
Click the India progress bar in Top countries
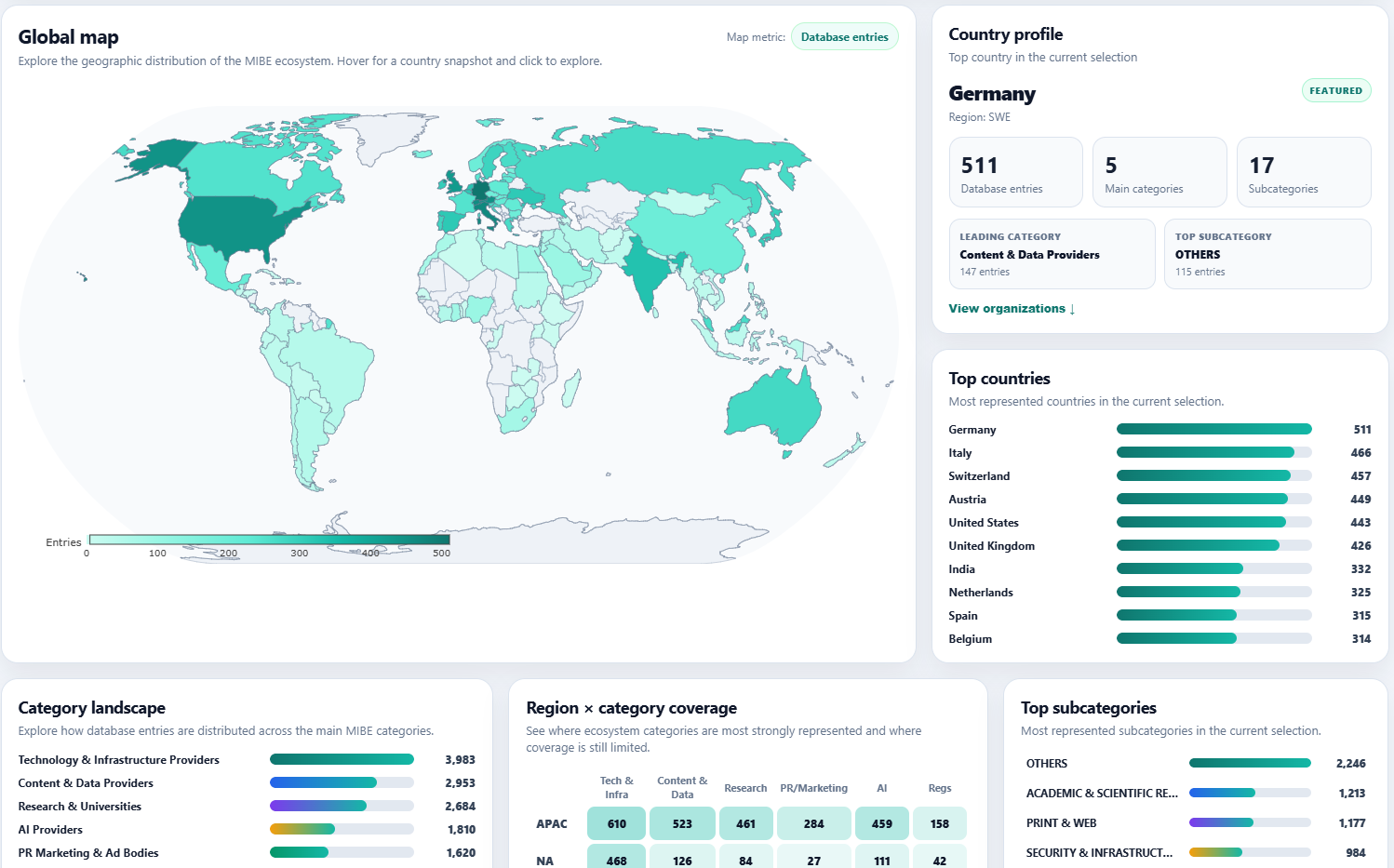click(1214, 568)
